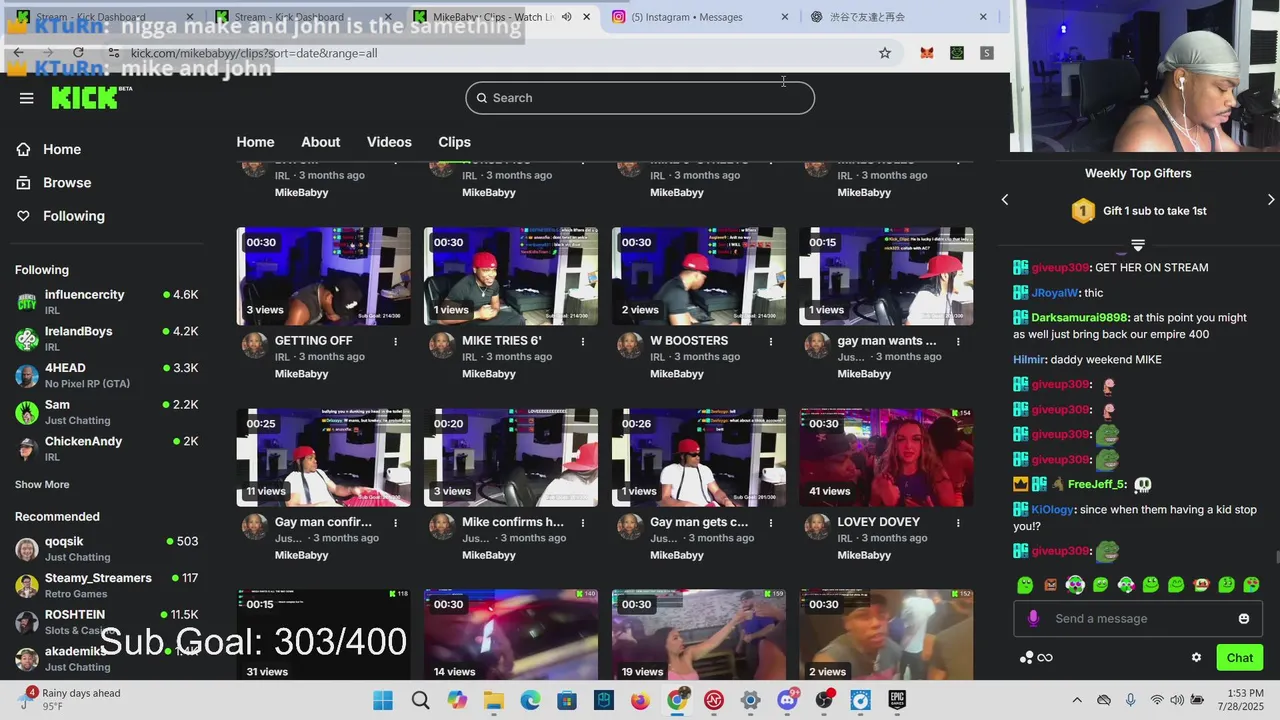Select the angry brown block emote
The width and height of the screenshot is (1280, 720).
coord(1050,585)
